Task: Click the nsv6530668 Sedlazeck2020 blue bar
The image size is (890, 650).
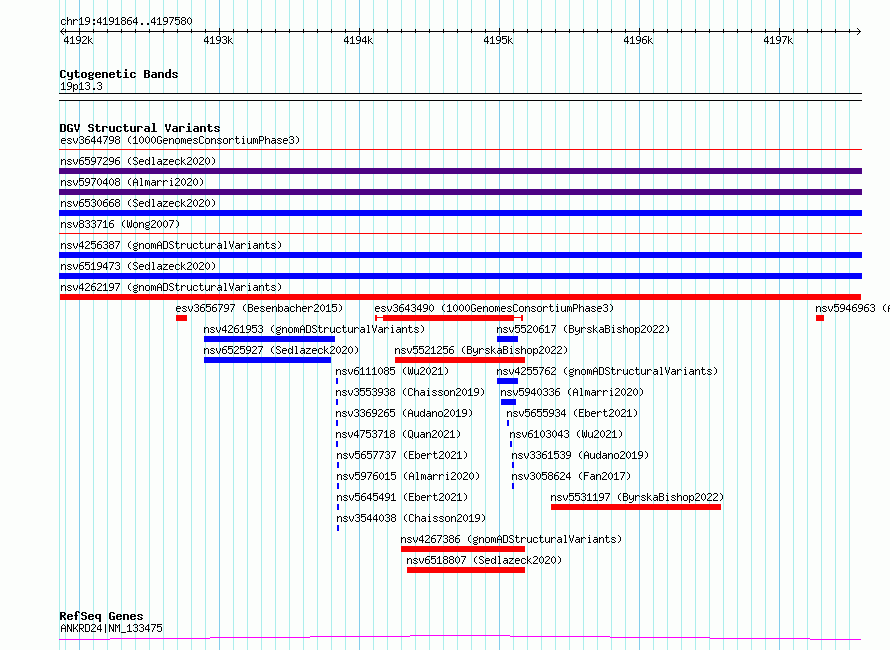Action: click(x=460, y=213)
